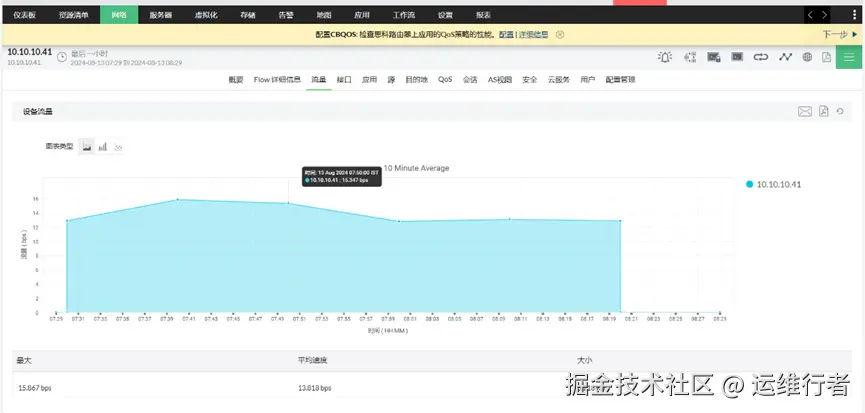Open the 告警 menu
The height and width of the screenshot is (413, 865).
286,15
